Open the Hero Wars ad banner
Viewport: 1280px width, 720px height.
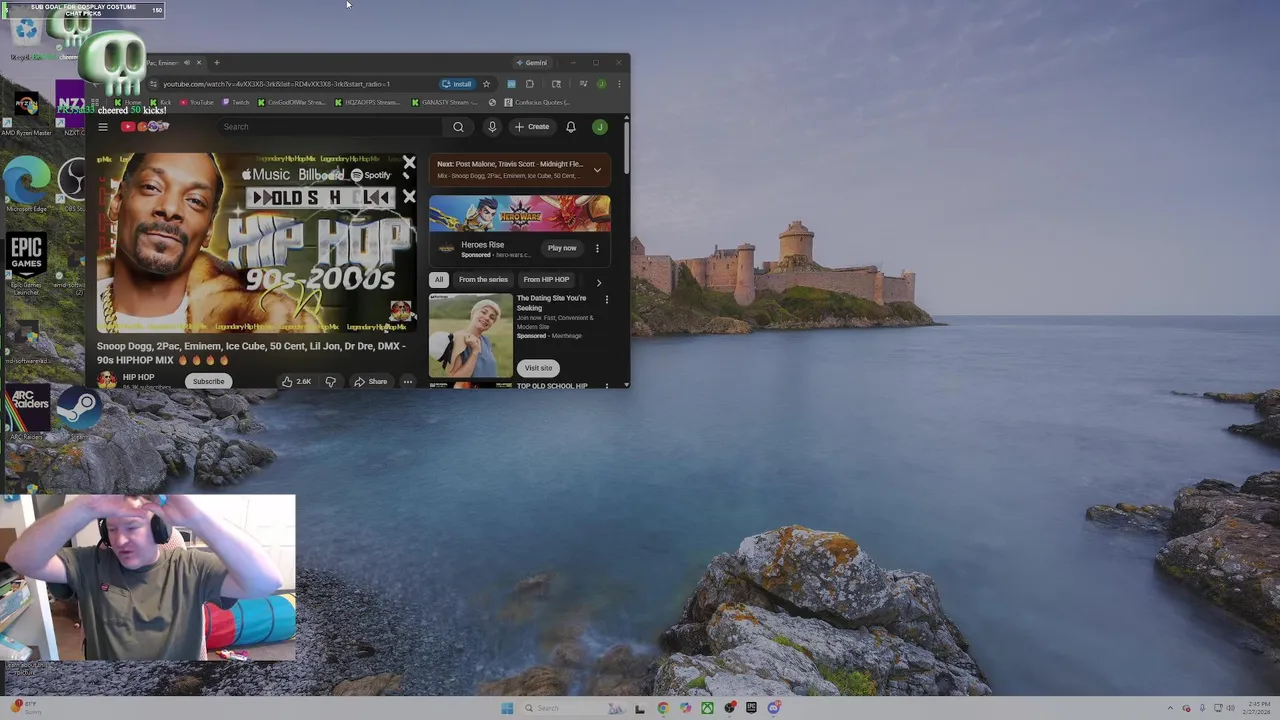tap(519, 213)
